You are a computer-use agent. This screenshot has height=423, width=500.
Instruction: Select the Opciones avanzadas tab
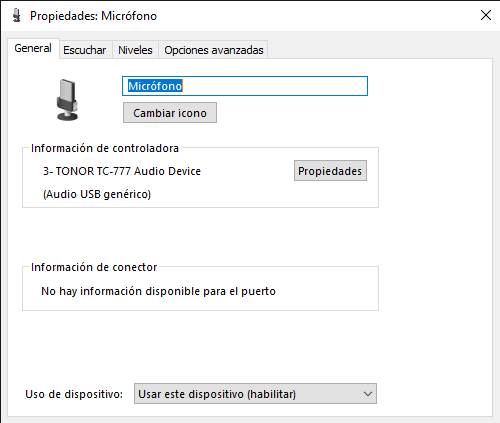click(214, 50)
